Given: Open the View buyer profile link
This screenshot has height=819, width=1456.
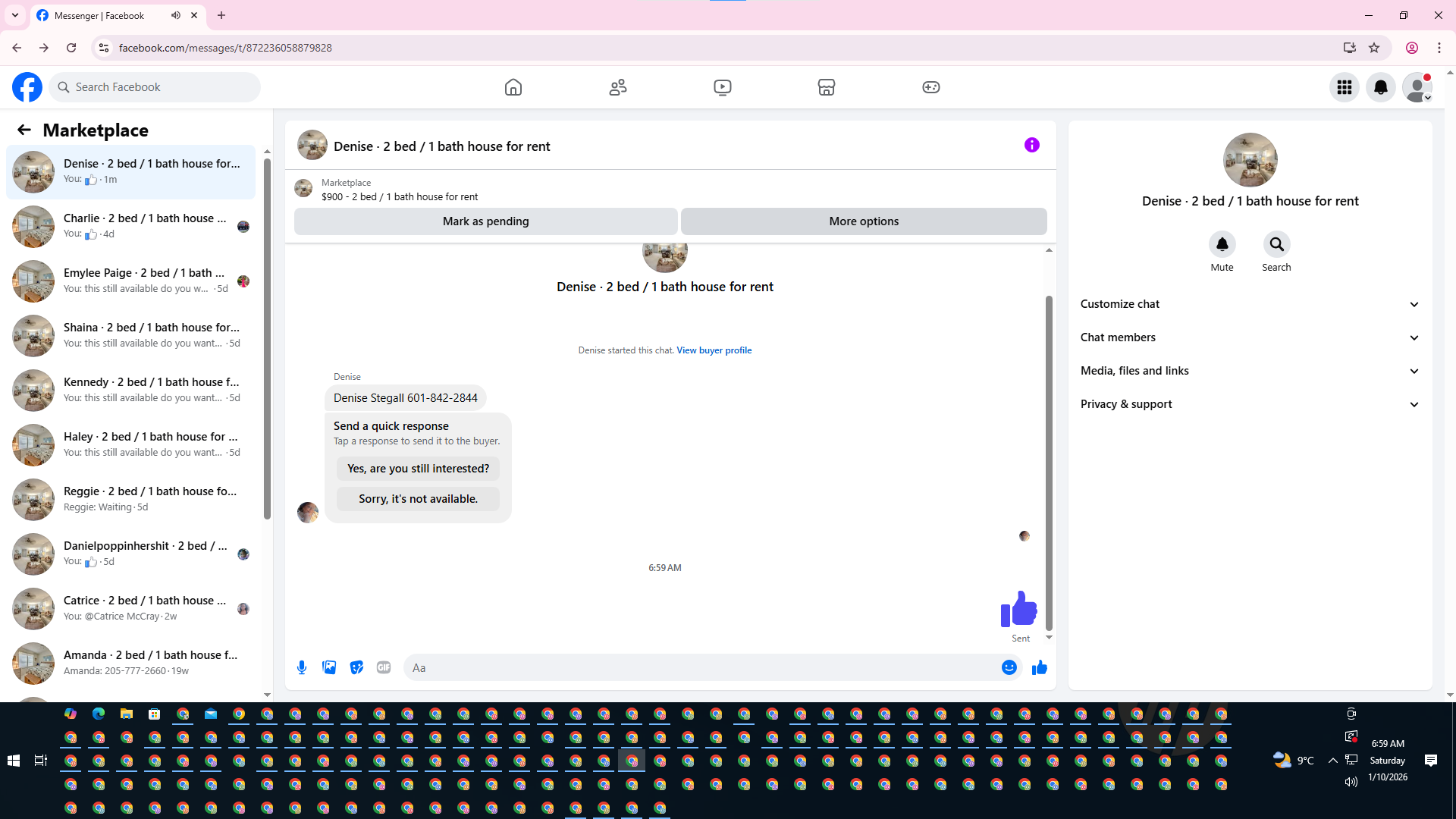Looking at the screenshot, I should [x=714, y=350].
